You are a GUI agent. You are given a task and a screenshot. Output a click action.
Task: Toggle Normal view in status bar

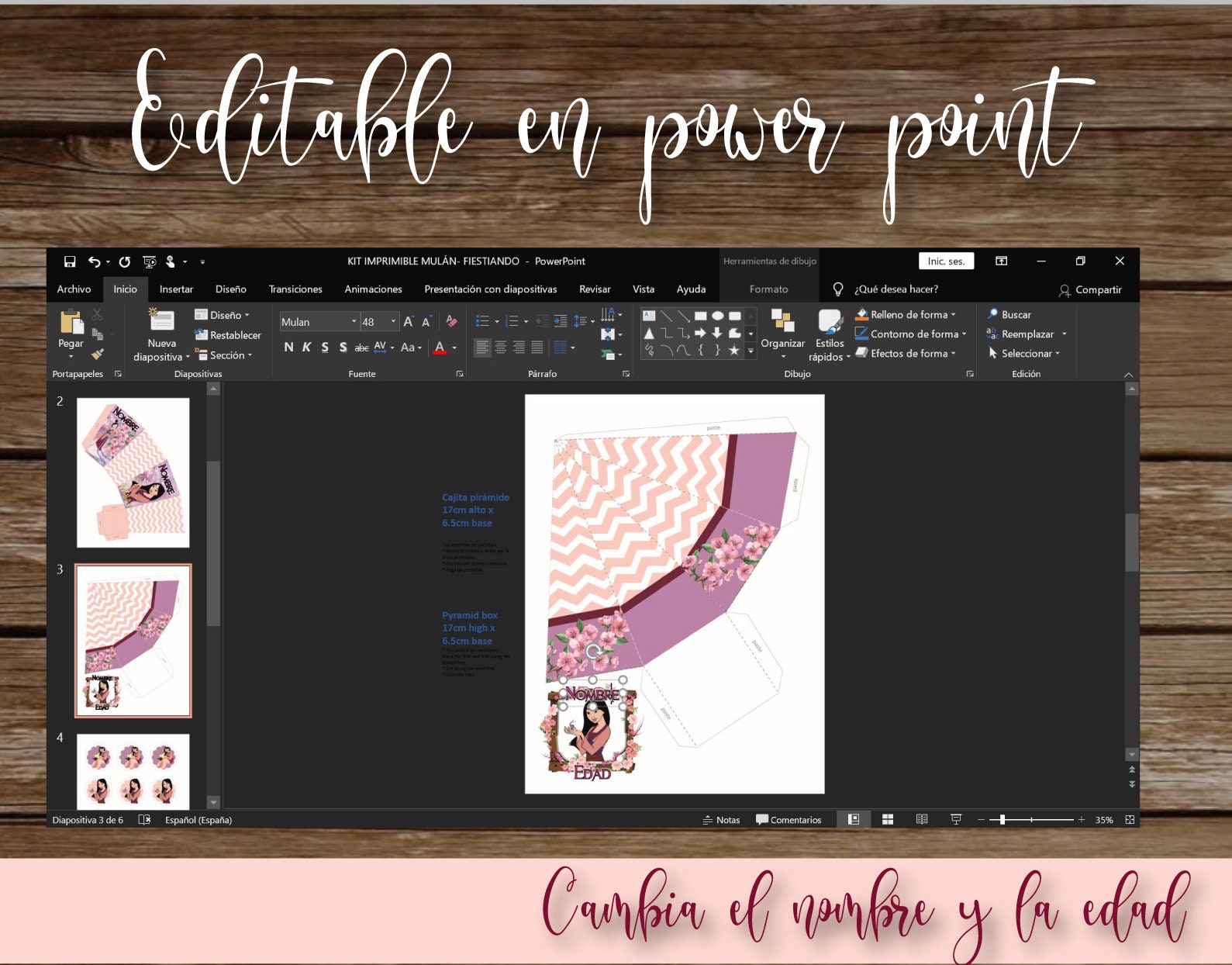tap(854, 820)
